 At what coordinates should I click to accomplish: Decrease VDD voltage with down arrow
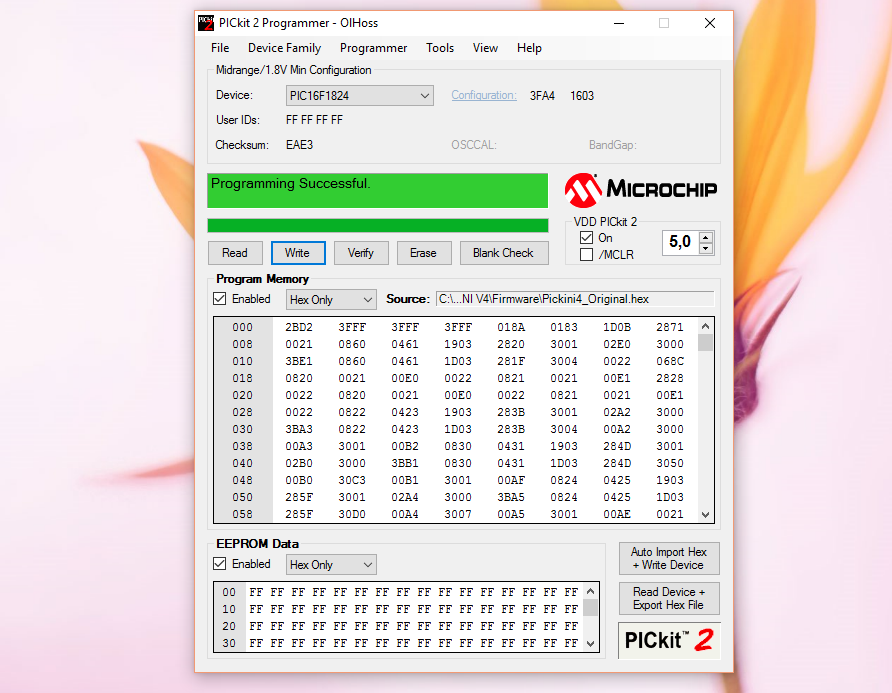pyautogui.click(x=705, y=249)
